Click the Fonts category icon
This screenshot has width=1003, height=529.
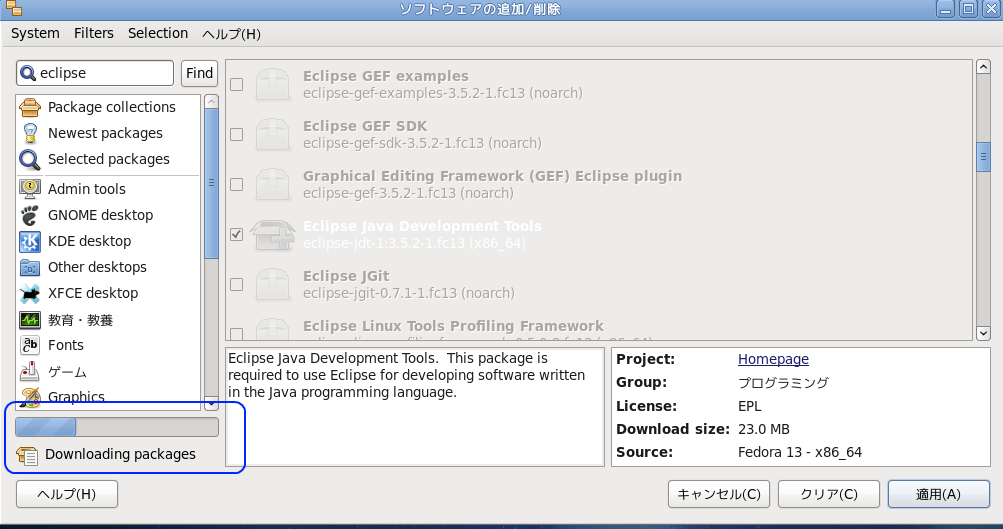point(29,345)
